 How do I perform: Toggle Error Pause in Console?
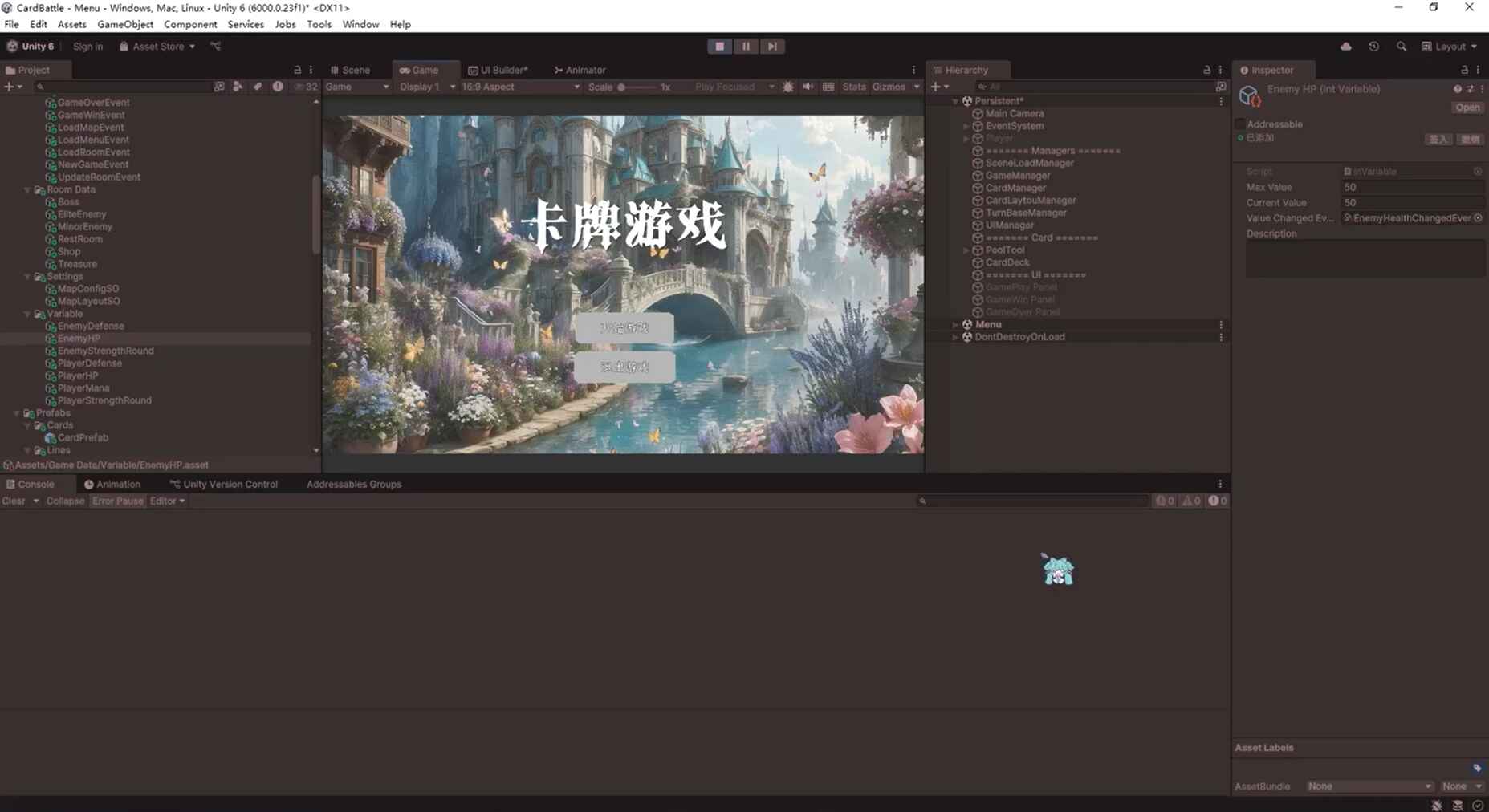point(117,501)
